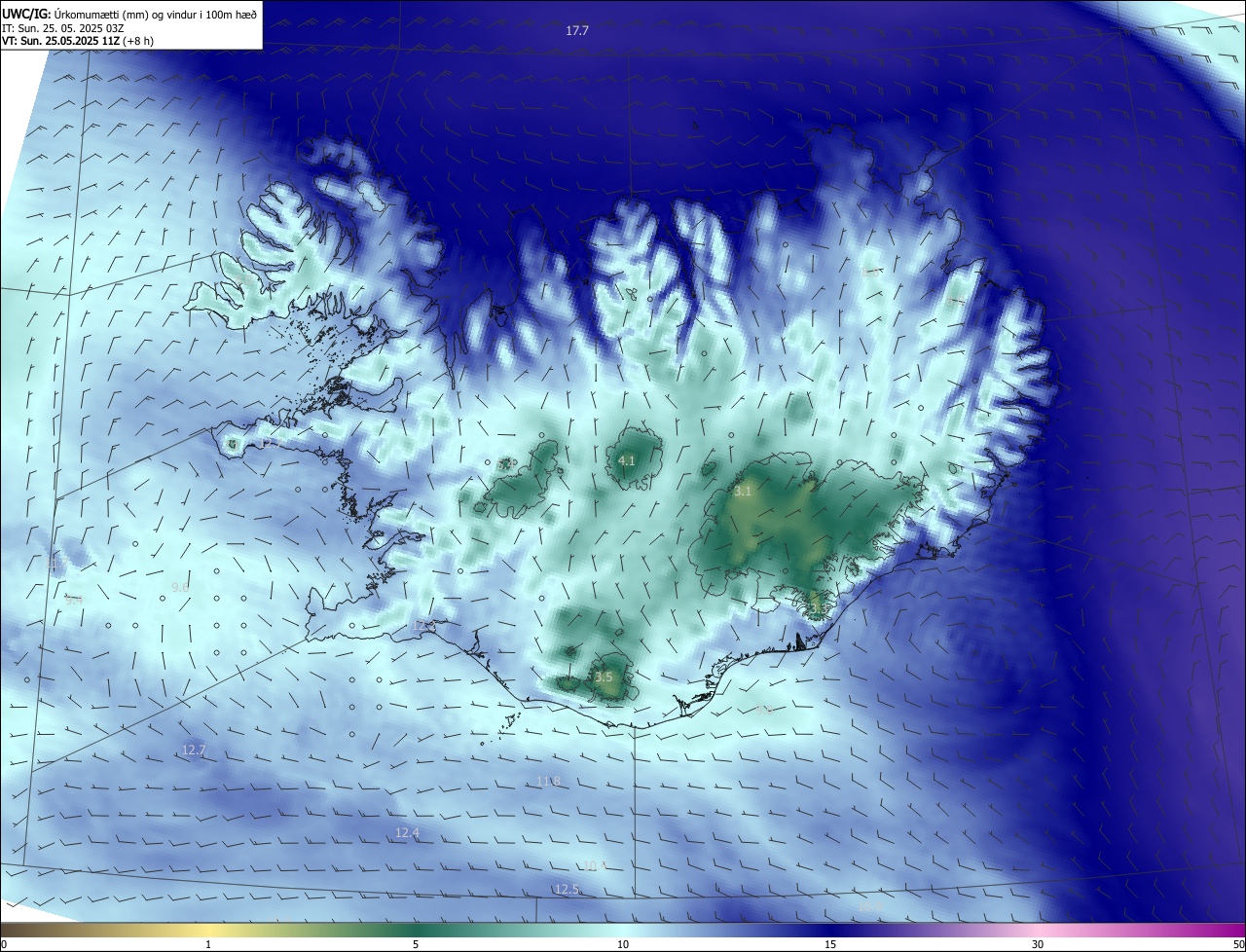The width and height of the screenshot is (1246, 952).
Task: Click the 12.7 value over the ocean
Action: pyautogui.click(x=194, y=750)
